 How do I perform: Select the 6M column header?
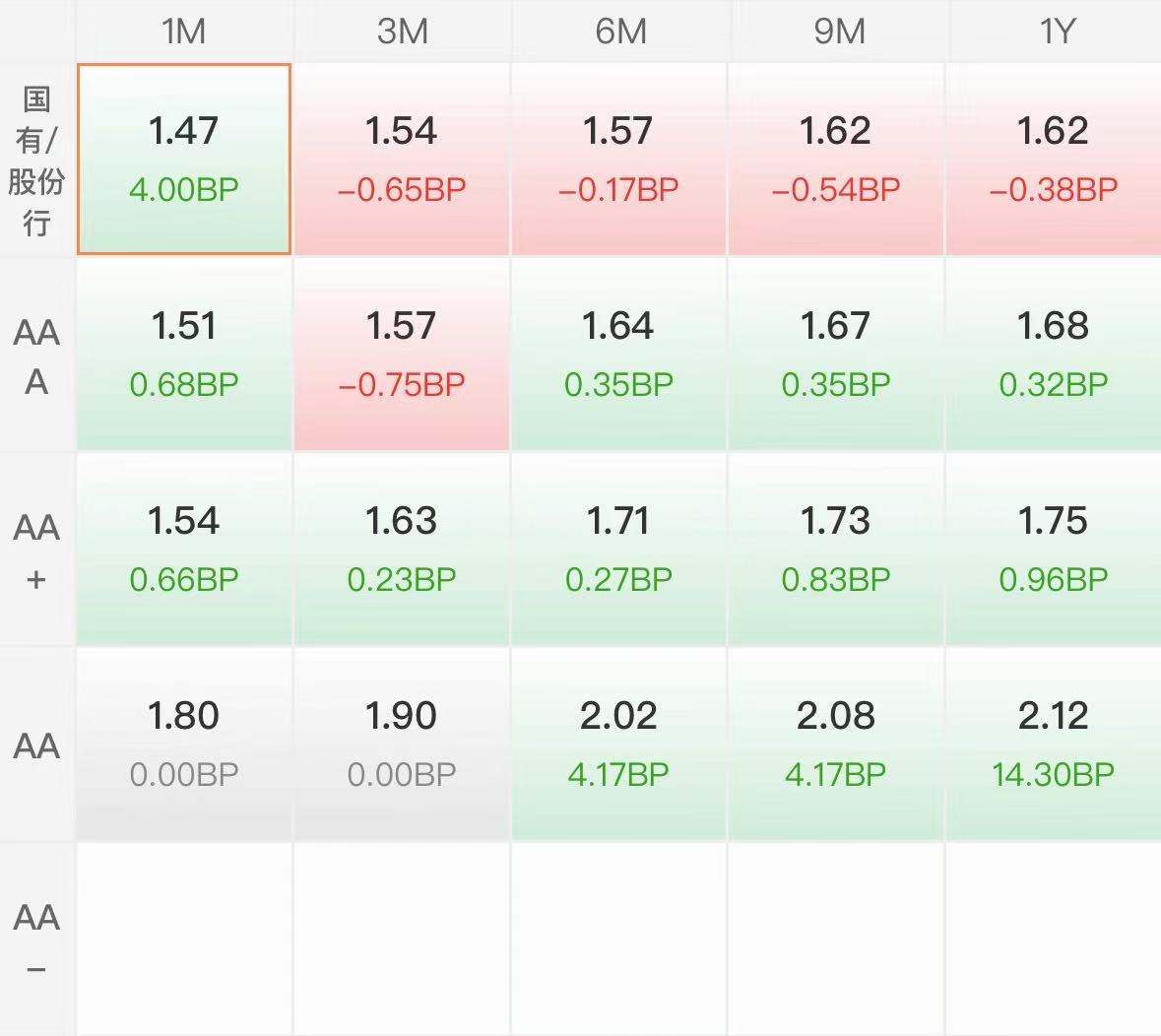tap(619, 32)
